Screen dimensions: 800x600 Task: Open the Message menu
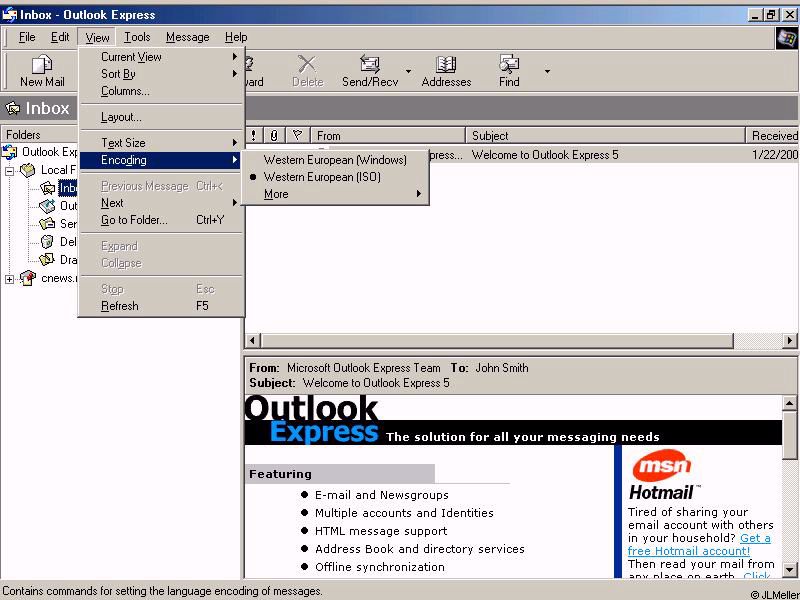click(x=188, y=37)
